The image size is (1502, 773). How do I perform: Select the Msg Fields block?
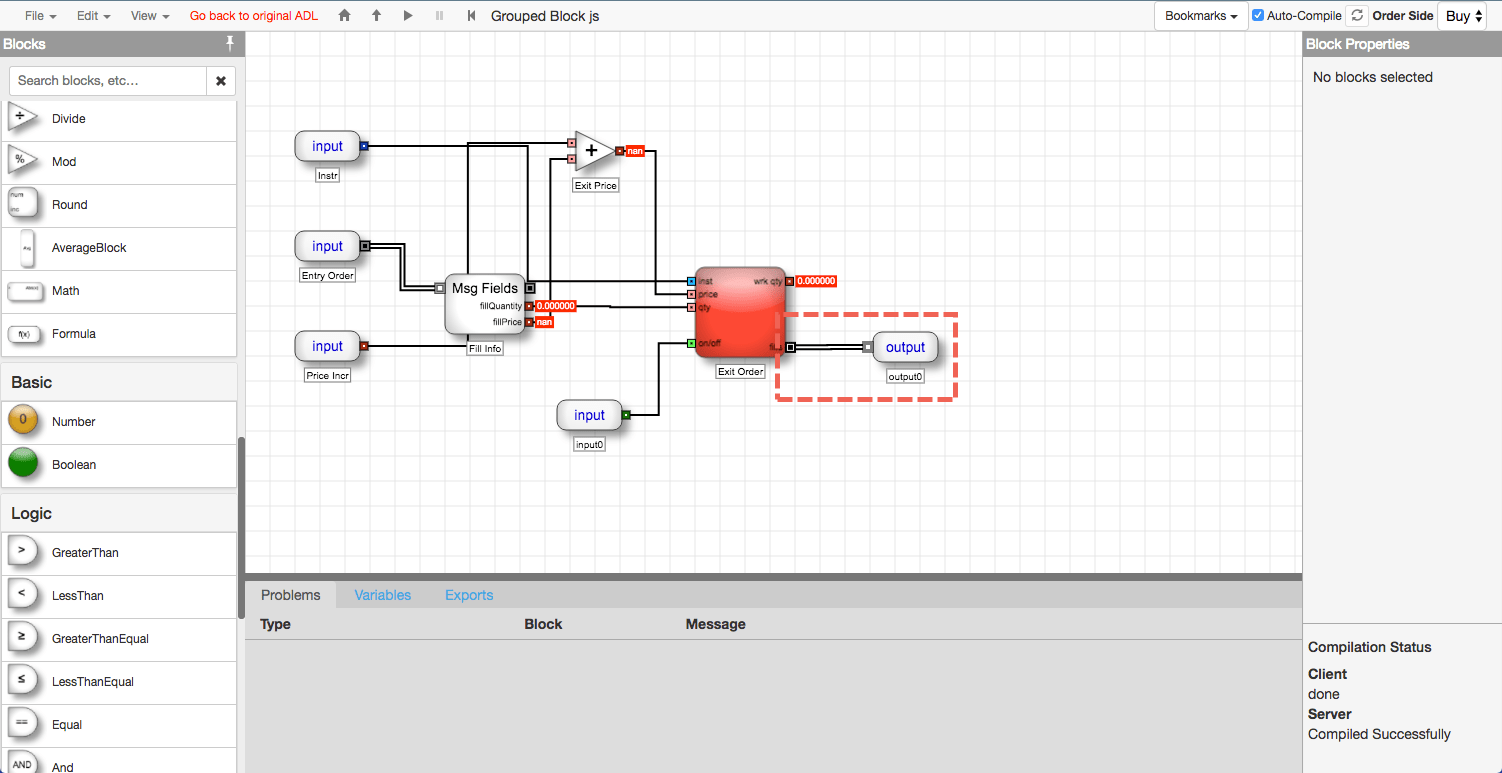click(x=485, y=302)
